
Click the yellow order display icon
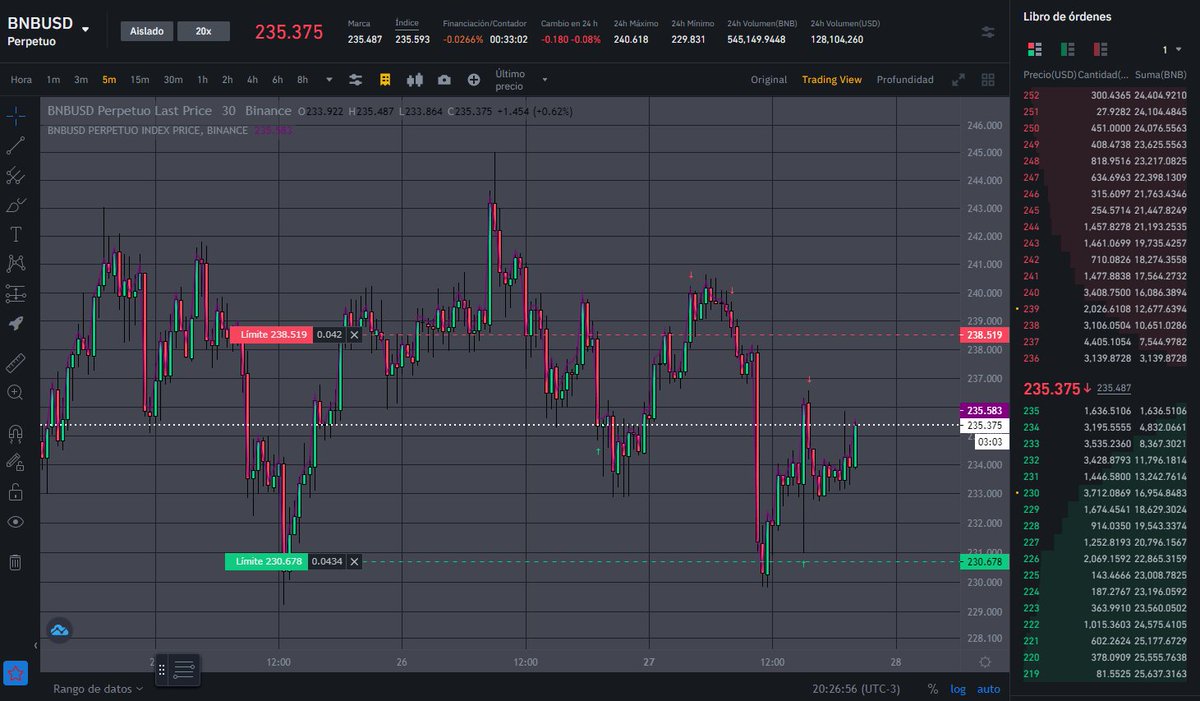click(x=385, y=79)
